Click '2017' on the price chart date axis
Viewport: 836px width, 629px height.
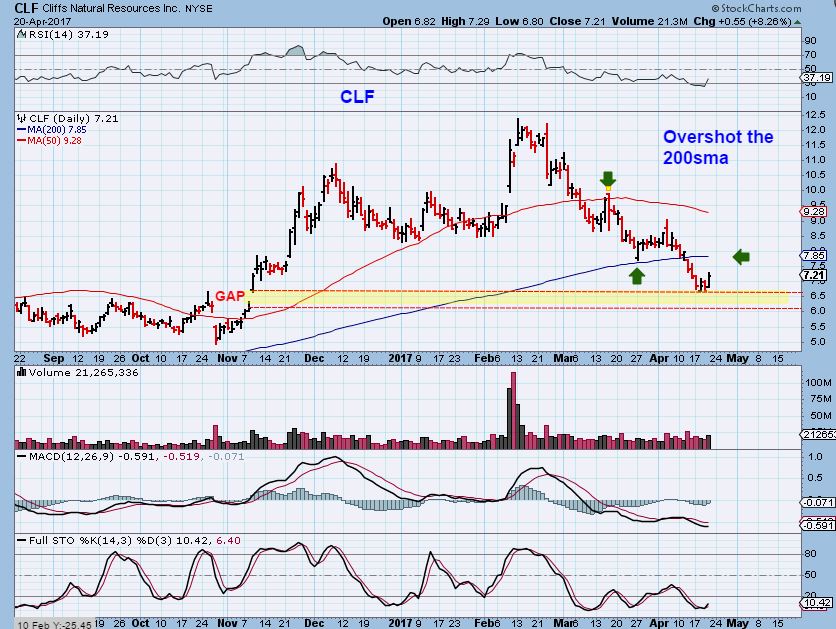click(x=400, y=358)
